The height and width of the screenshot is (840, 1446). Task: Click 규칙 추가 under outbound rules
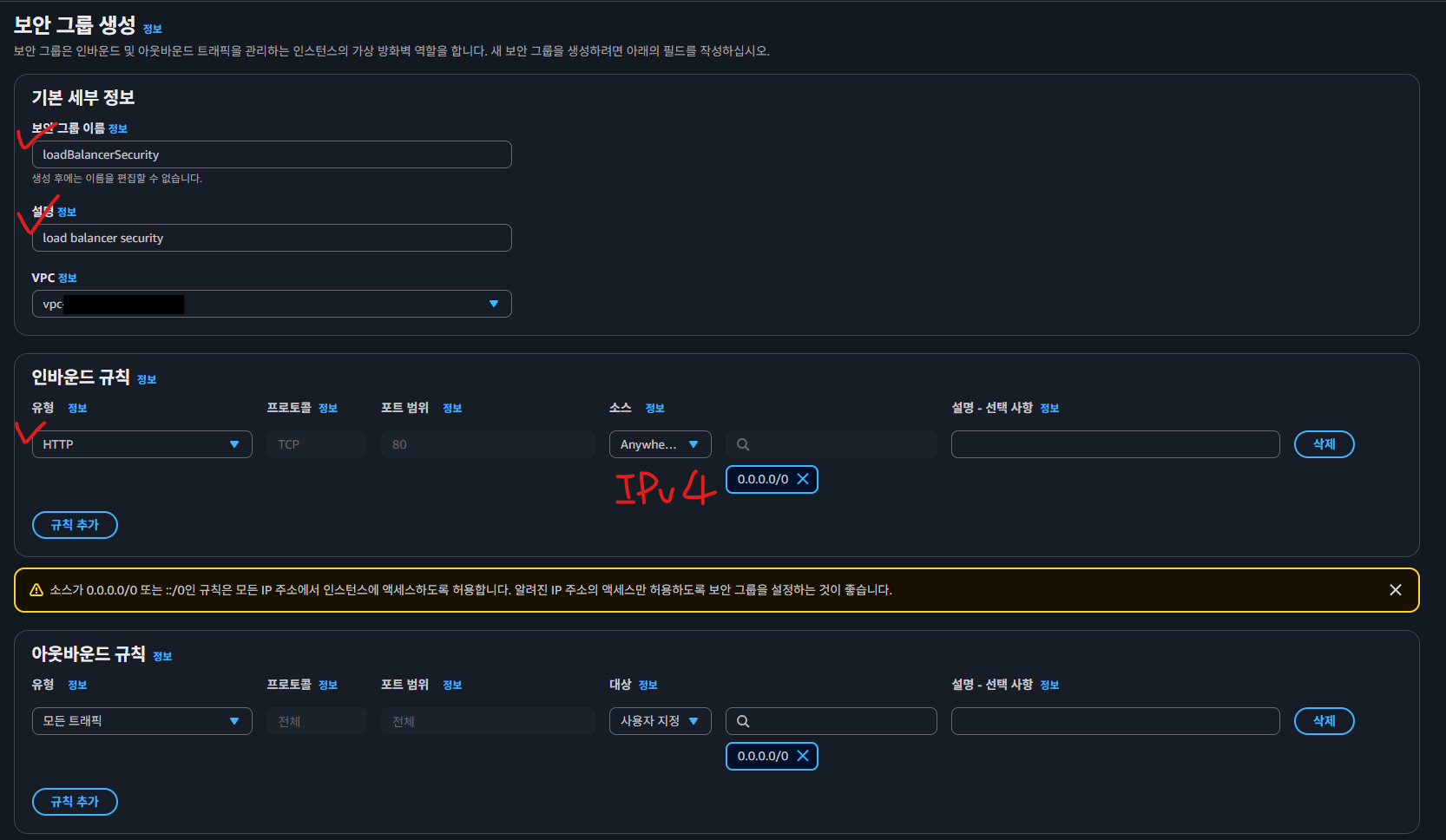75,802
